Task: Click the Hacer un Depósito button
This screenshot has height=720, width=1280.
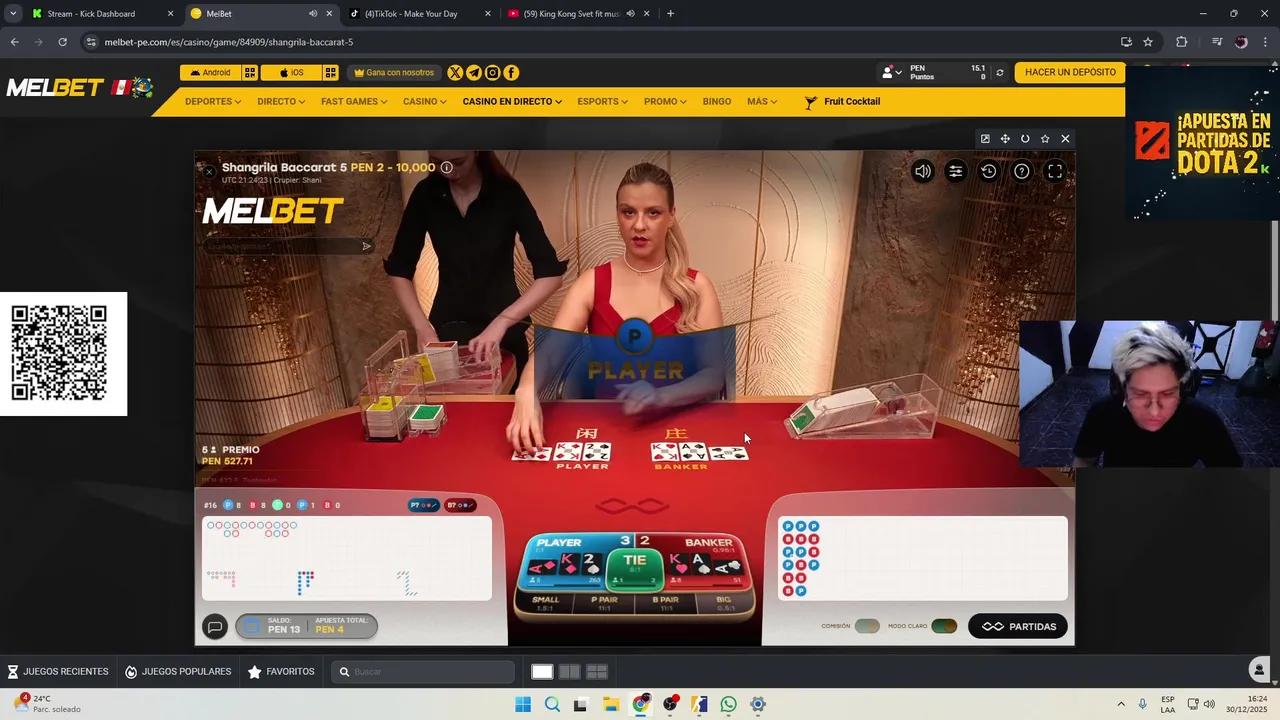Action: click(x=1070, y=73)
